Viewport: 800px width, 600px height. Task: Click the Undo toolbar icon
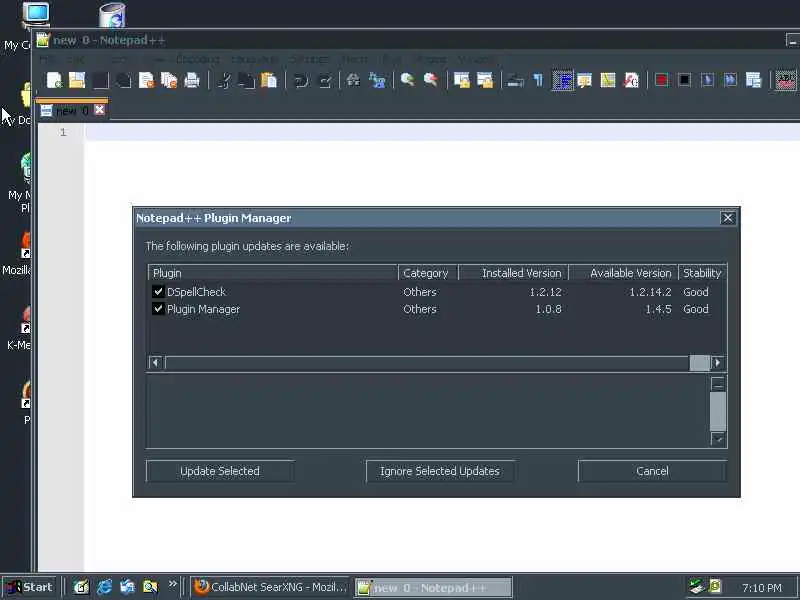[x=301, y=80]
